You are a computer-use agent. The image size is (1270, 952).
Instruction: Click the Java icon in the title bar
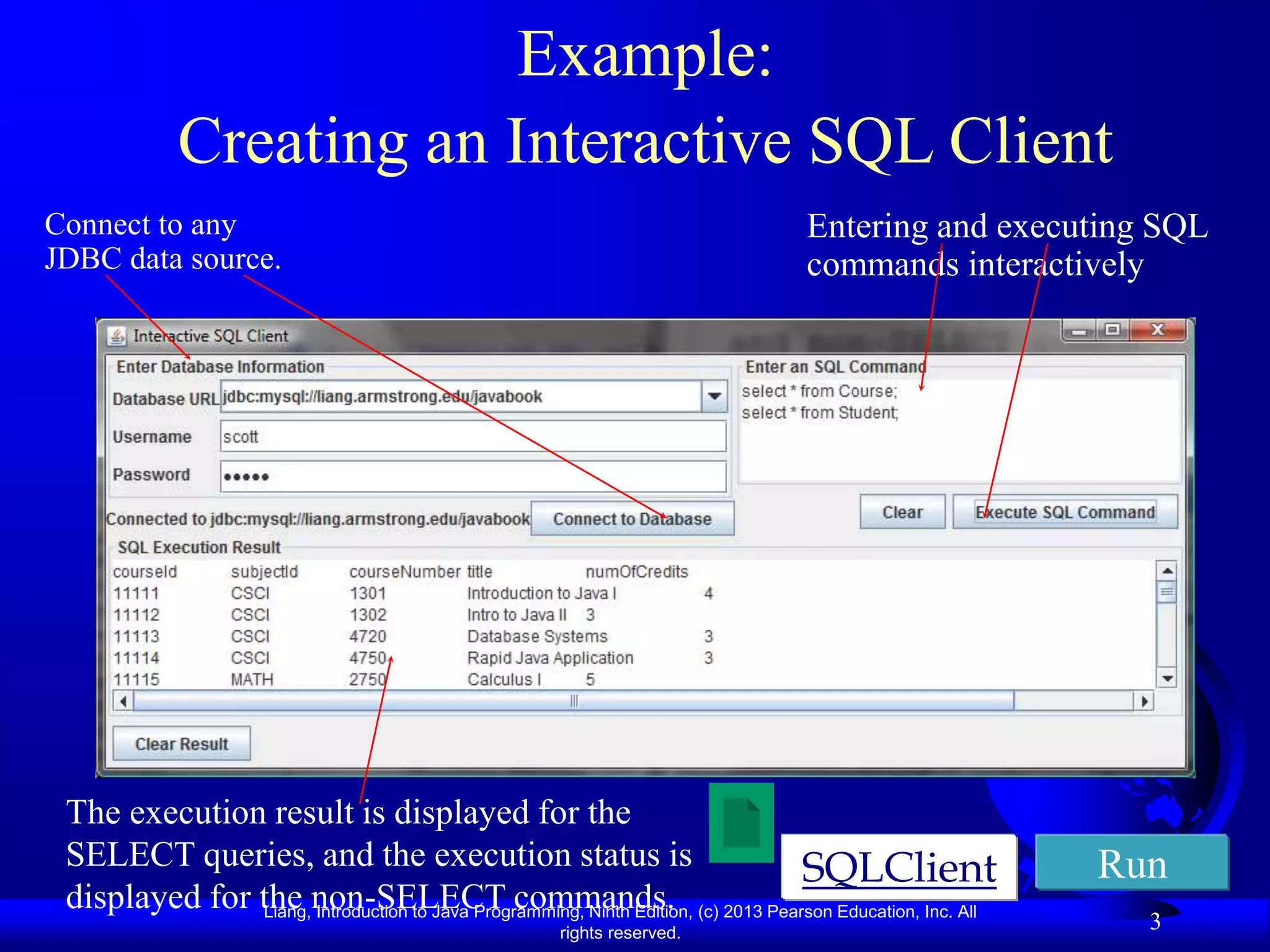click(x=117, y=336)
